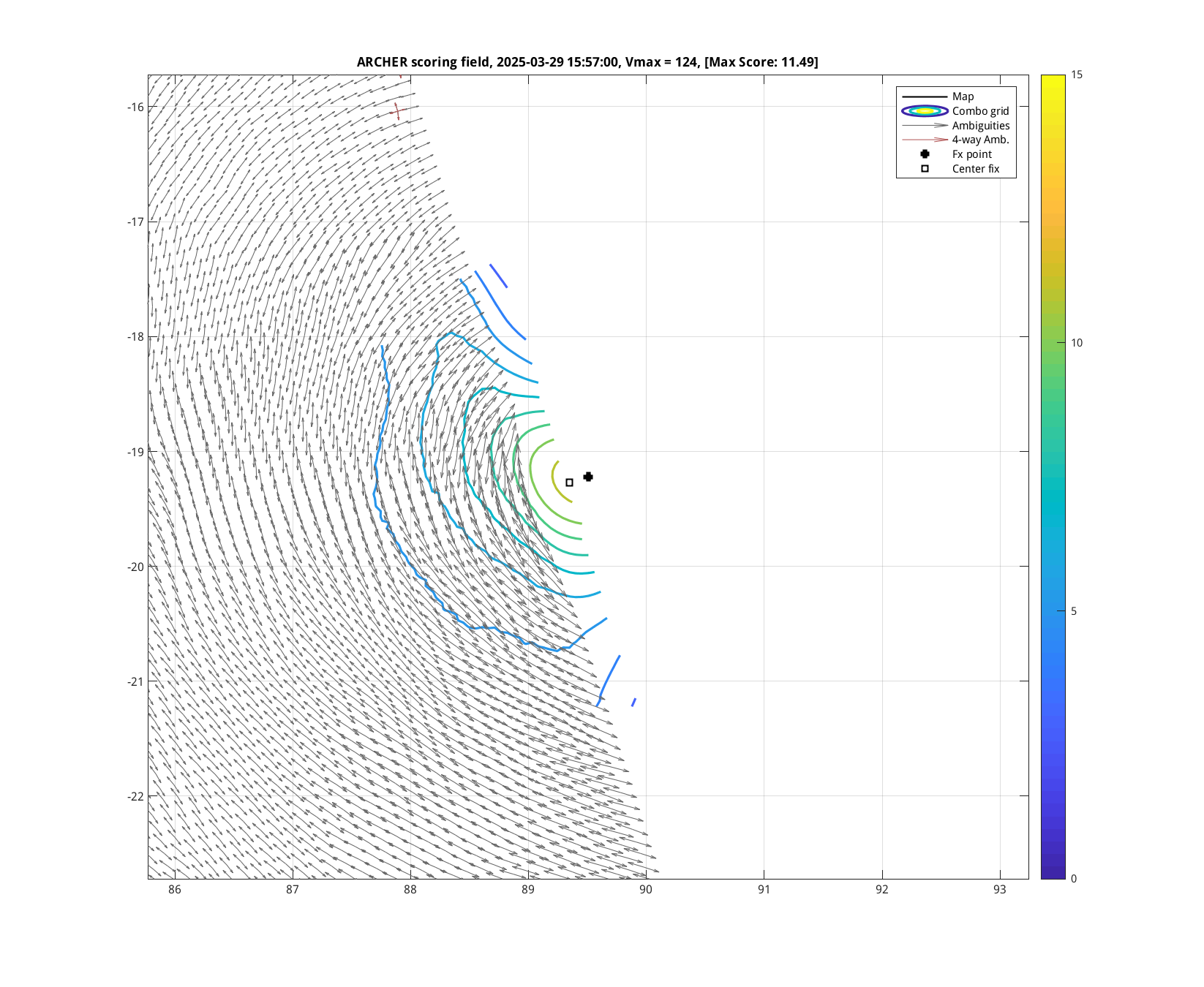Select the 'Ambiguities' legend label
Image resolution: width=1204 pixels, height=987 pixels.
[980, 126]
